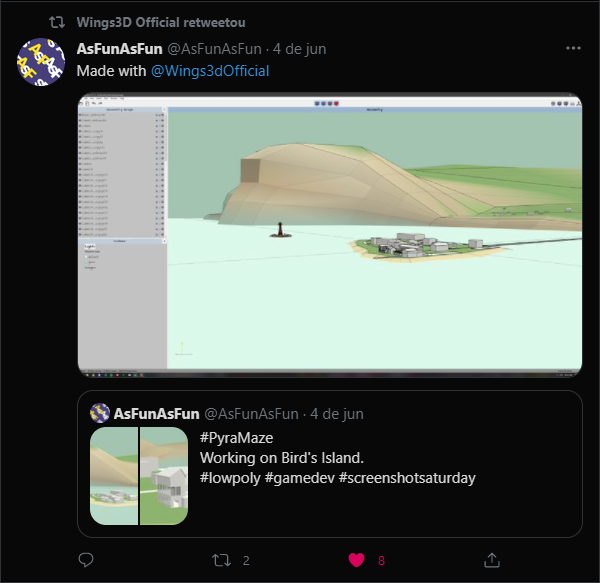600x583 pixels.
Task: Click the retweet count showing 2
Action: tap(246, 561)
